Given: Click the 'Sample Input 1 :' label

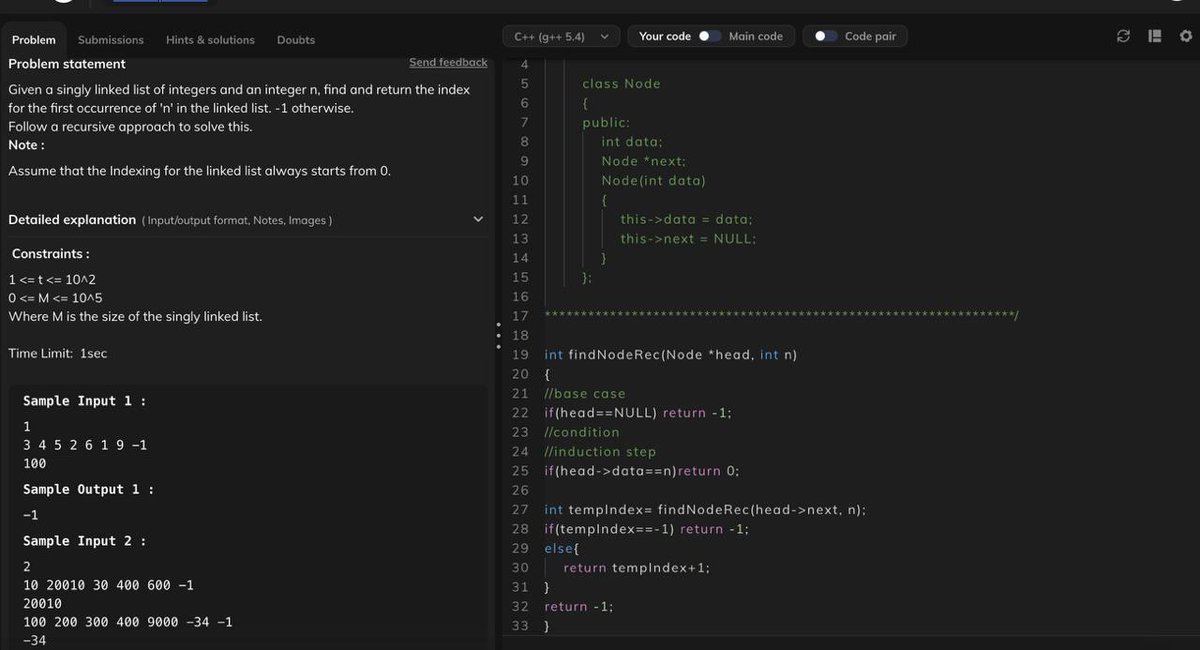Looking at the screenshot, I should pyautogui.click(x=85, y=401).
